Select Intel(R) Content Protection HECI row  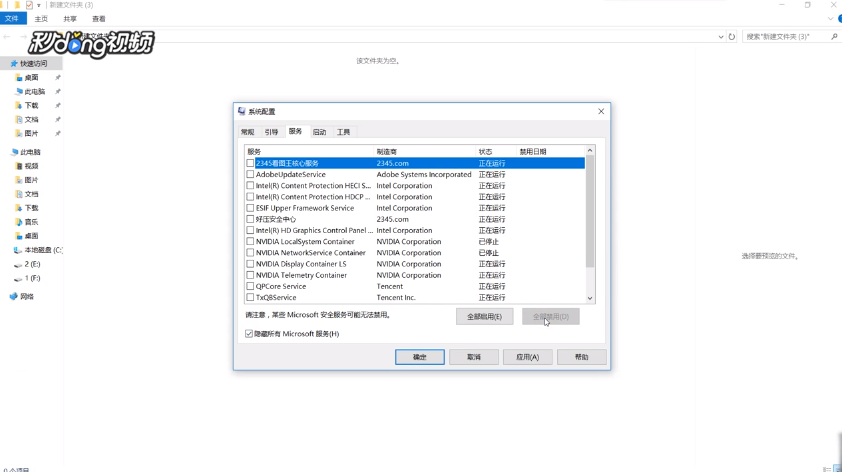point(415,186)
